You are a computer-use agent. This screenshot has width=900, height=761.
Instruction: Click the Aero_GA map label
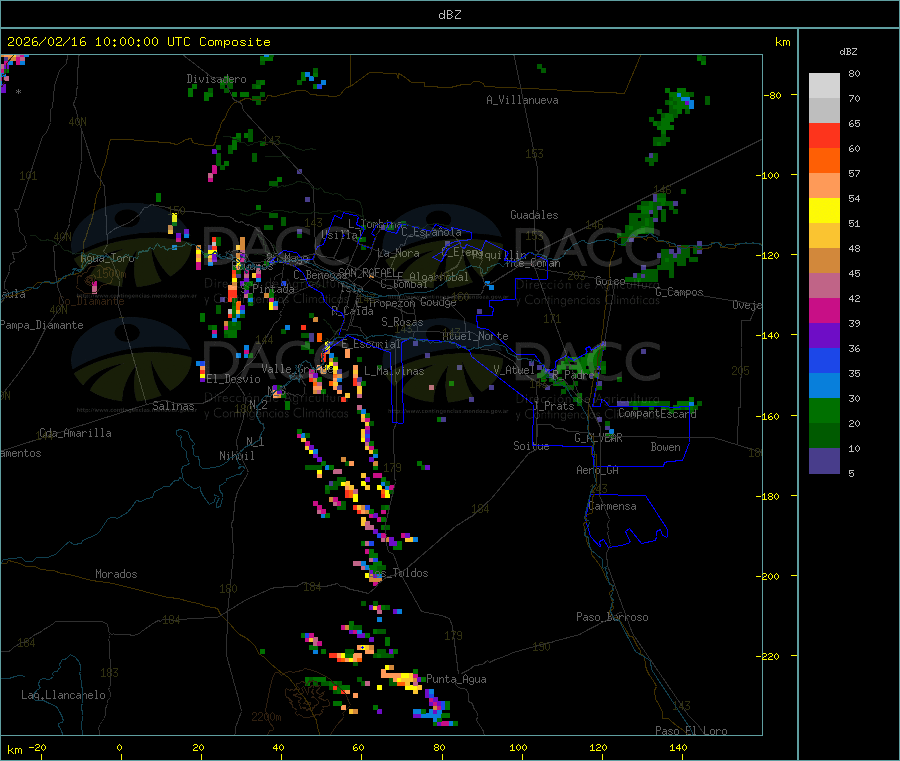pos(598,470)
